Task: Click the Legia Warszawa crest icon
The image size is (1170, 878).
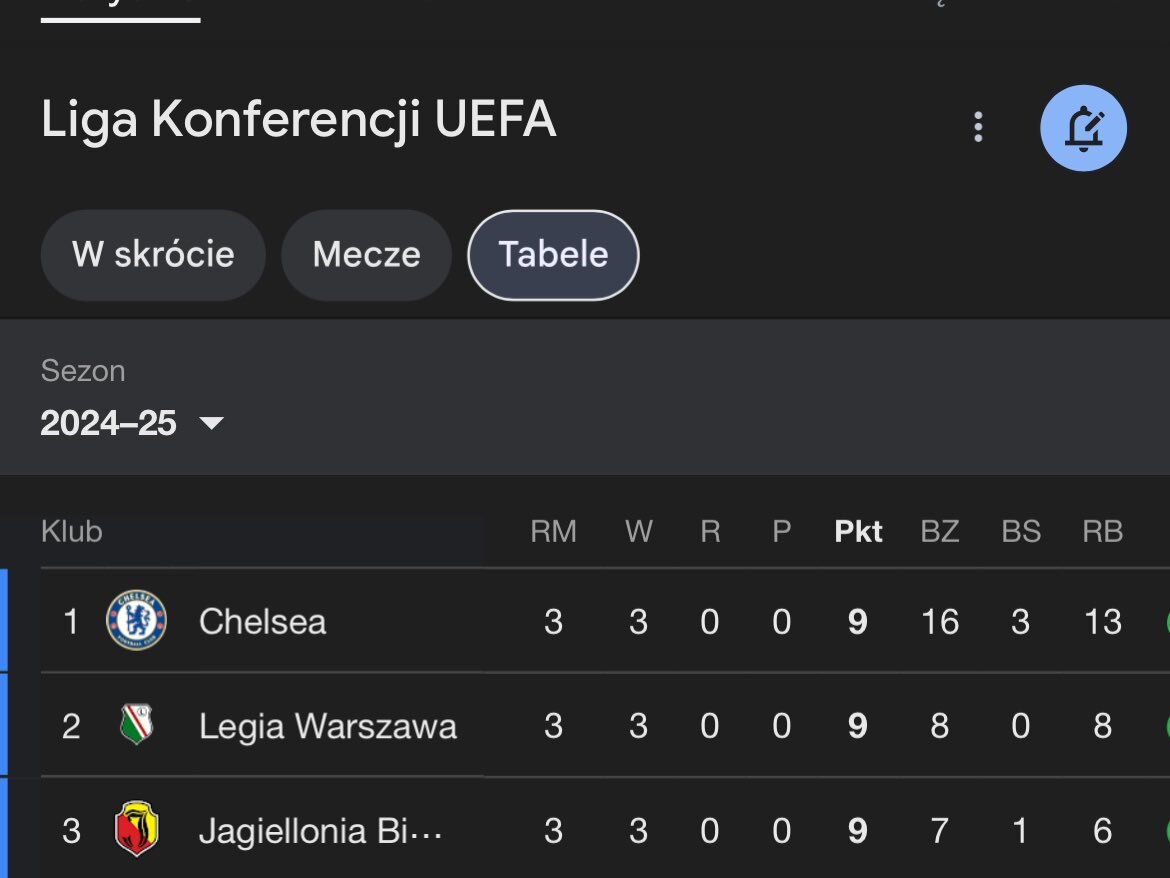Action: click(137, 726)
